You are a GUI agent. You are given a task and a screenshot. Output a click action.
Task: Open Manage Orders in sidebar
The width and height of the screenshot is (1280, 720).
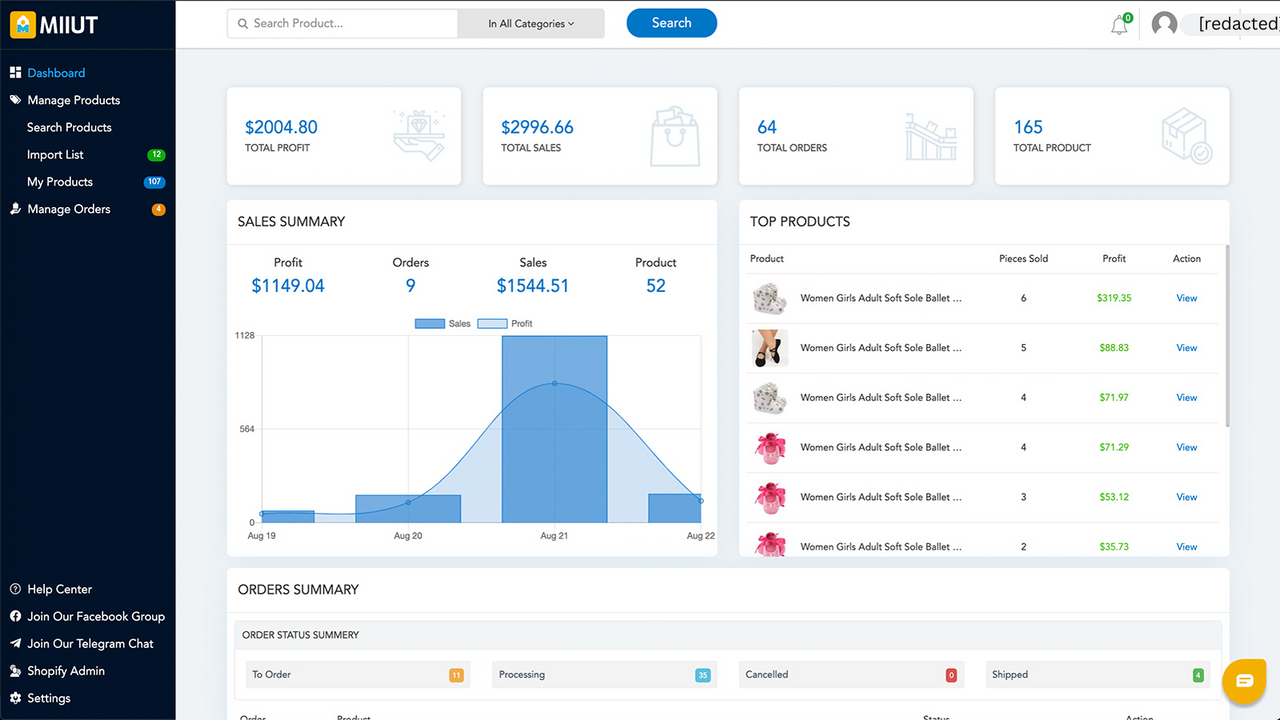pos(69,209)
